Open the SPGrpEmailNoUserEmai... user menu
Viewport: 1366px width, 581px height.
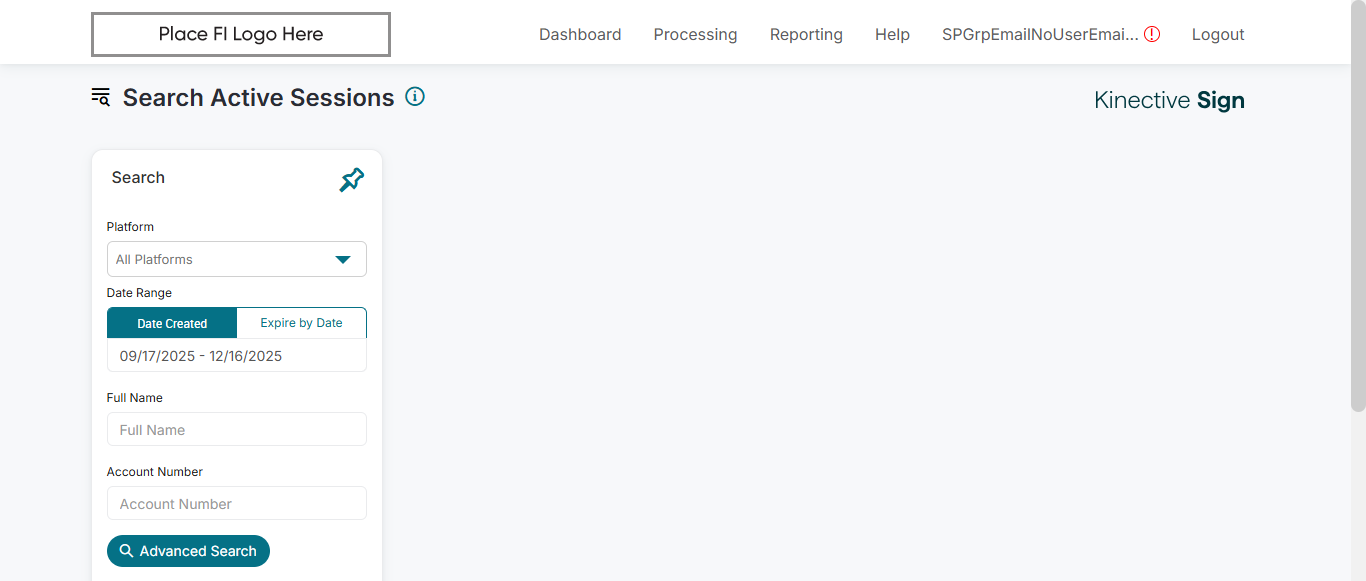[x=1039, y=34]
